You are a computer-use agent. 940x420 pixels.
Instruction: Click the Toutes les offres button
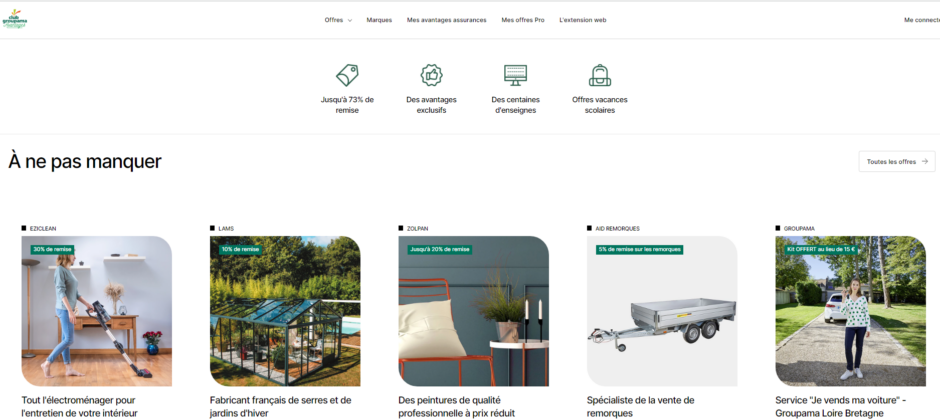897,161
